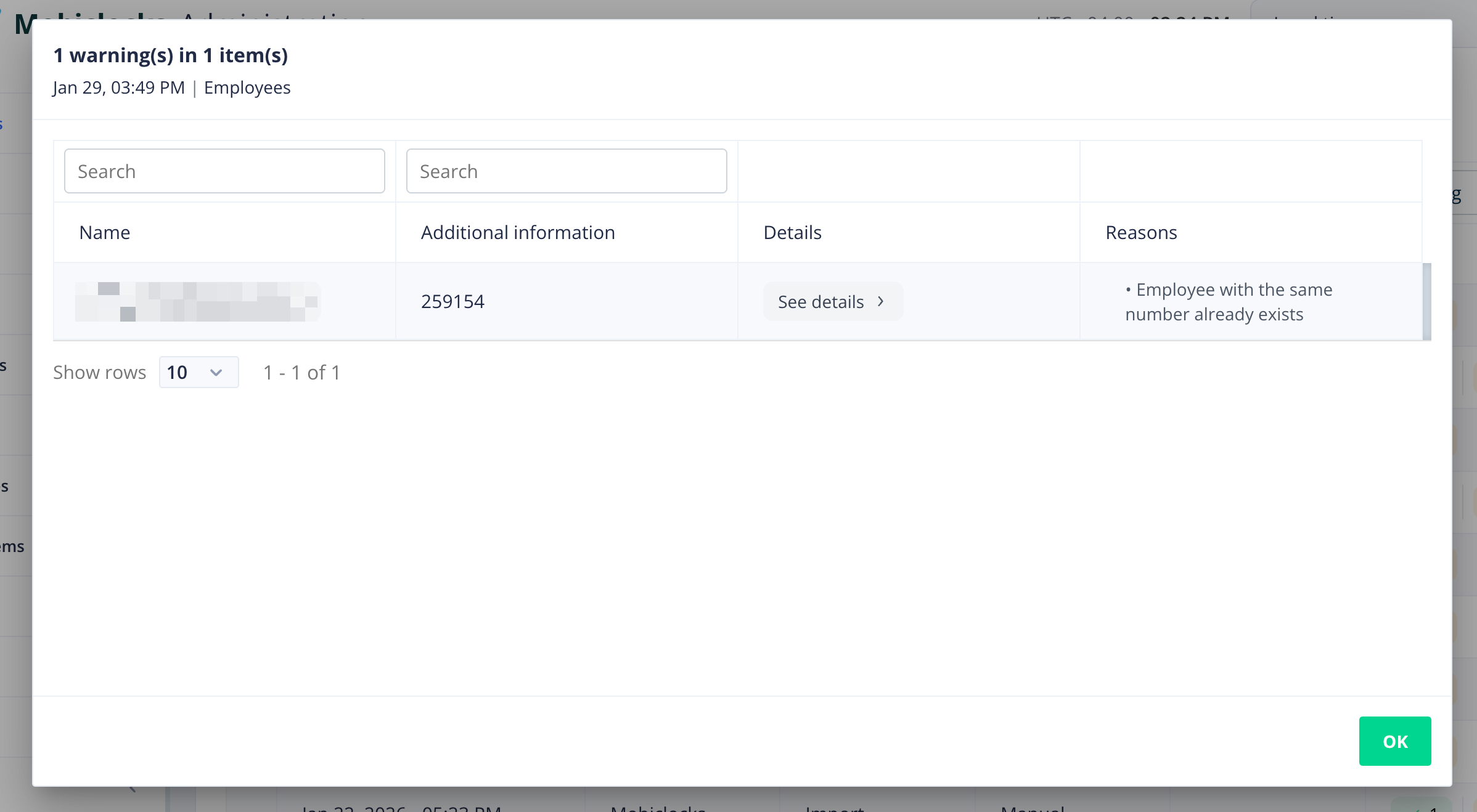This screenshot has height=812, width=1477.
Task: Select the Details column header
Action: (x=792, y=232)
